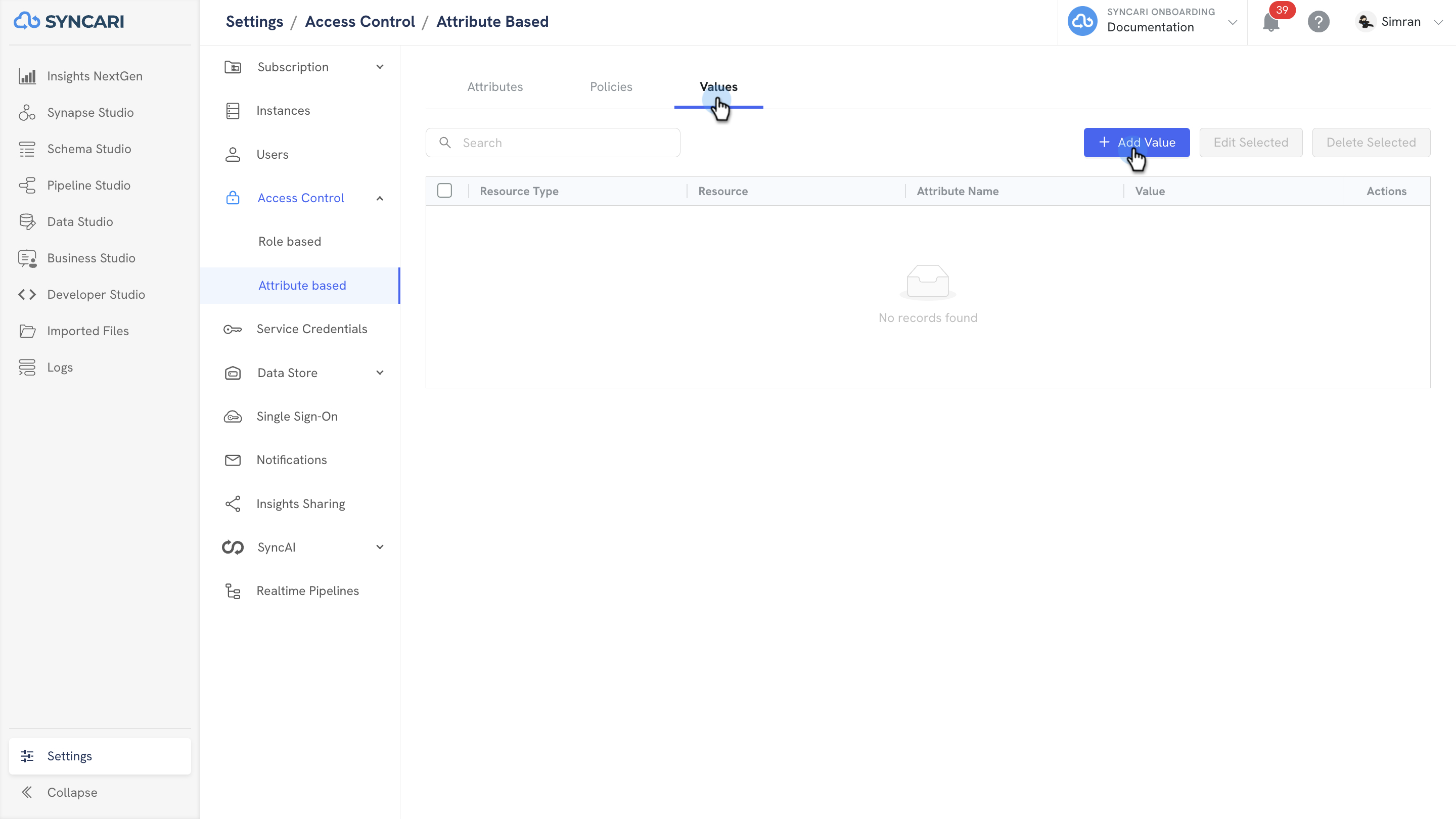Click Access Control breadcrumb link

[x=360, y=21]
